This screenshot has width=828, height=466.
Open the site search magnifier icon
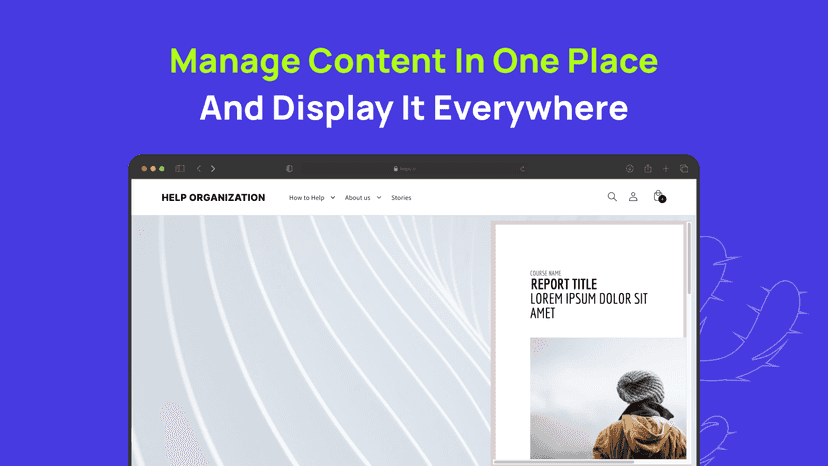[611, 197]
